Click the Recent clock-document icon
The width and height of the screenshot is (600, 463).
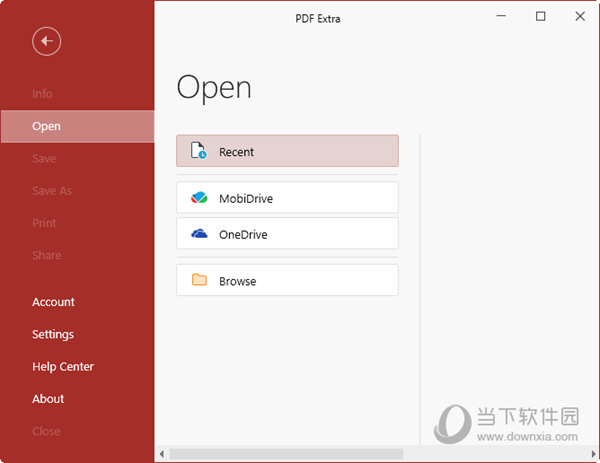pos(199,152)
